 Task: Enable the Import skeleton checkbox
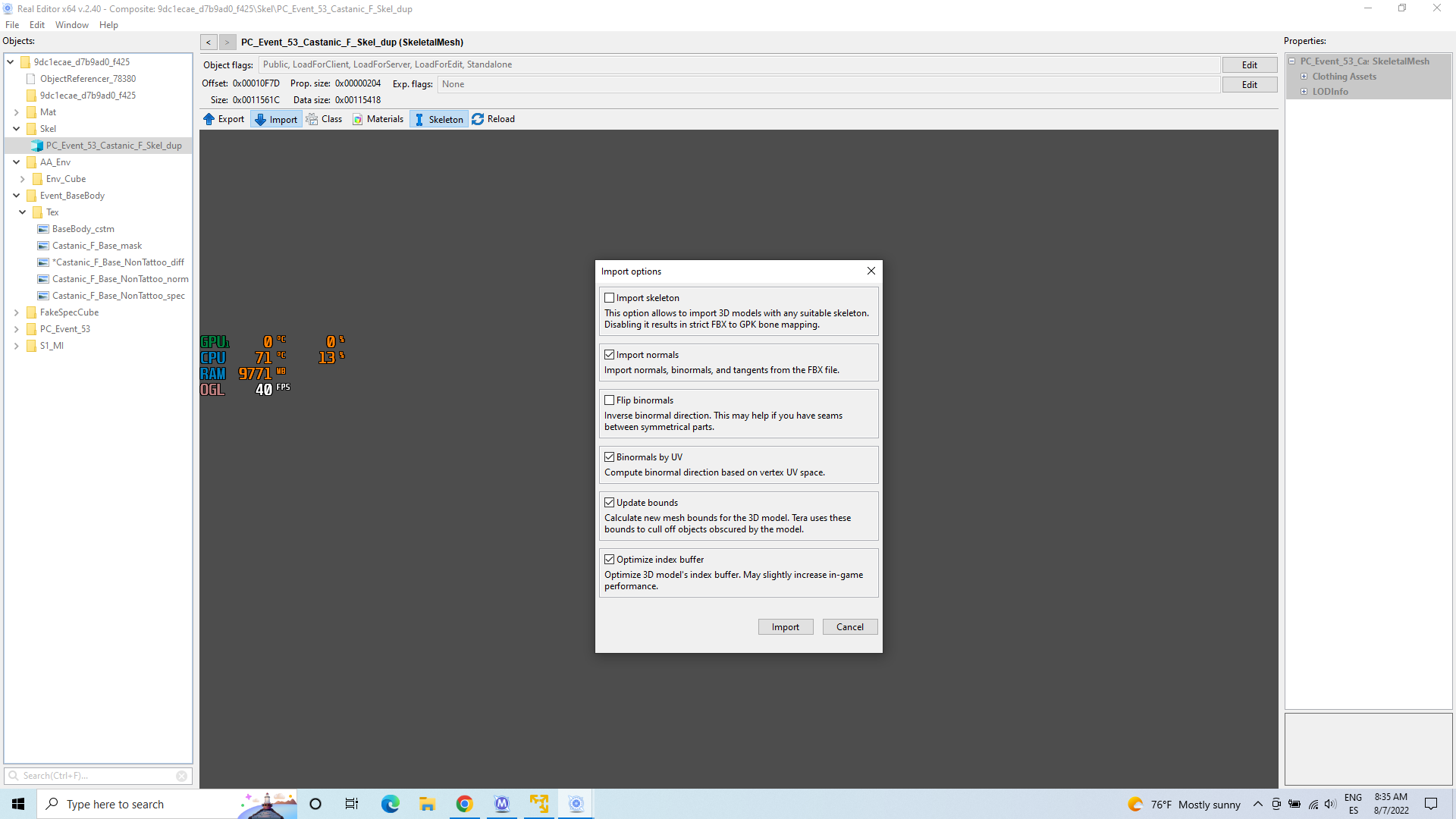pyautogui.click(x=609, y=298)
